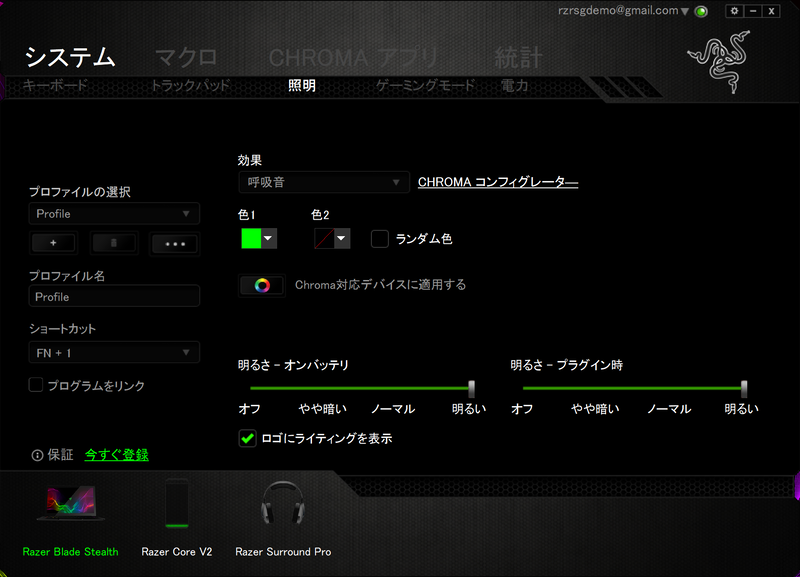
Task: Open the 電力 sub-tab
Action: (x=514, y=85)
